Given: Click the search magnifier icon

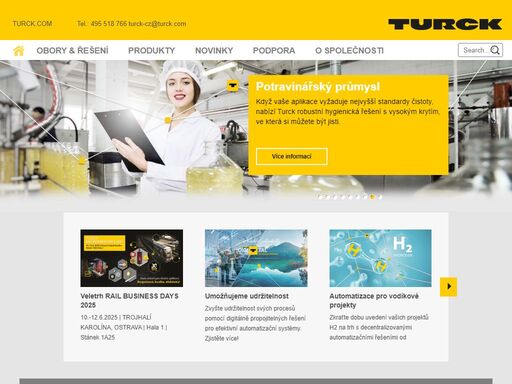Looking at the screenshot, I should [495, 50].
